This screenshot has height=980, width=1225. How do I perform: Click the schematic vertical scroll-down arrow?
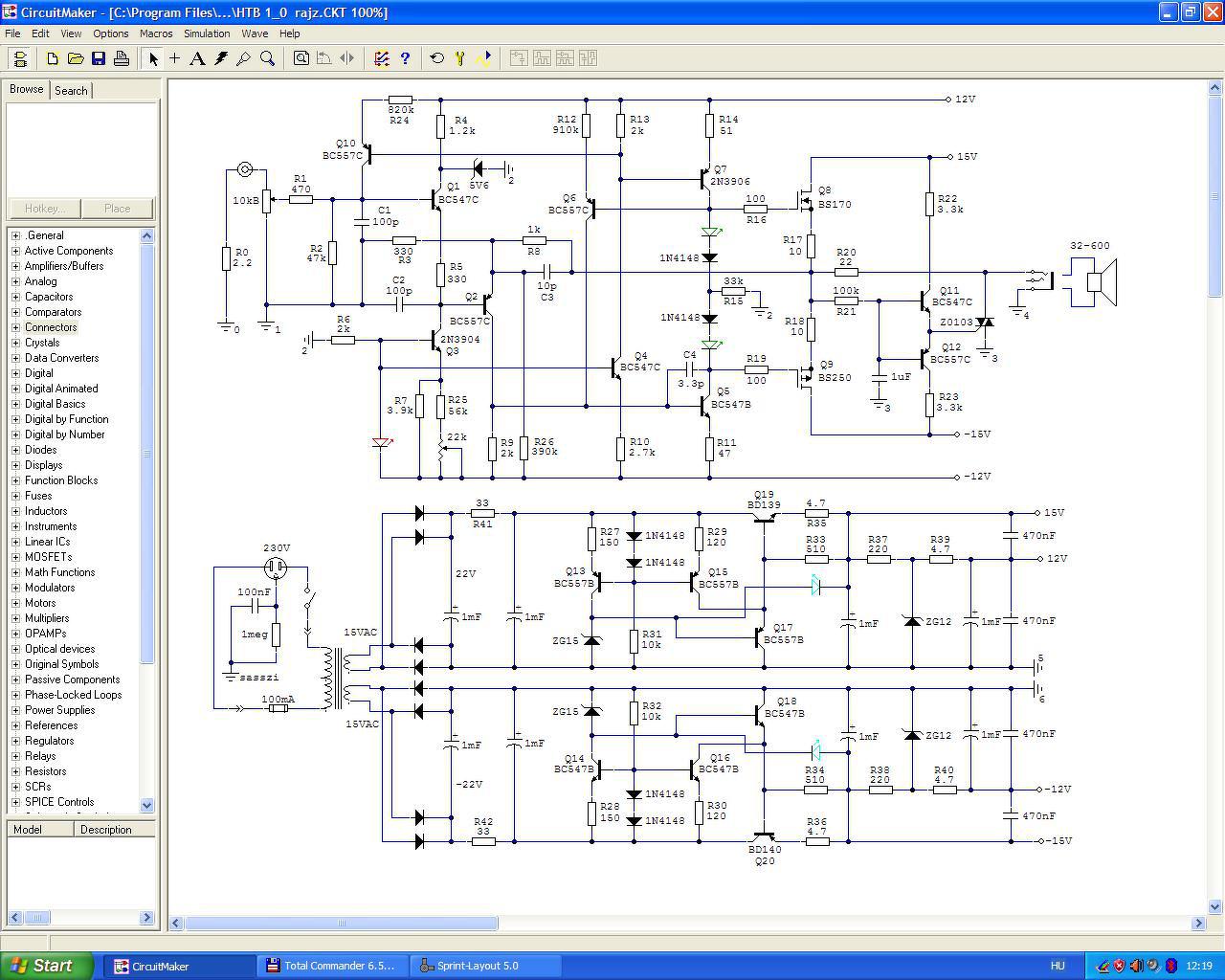[1215, 906]
